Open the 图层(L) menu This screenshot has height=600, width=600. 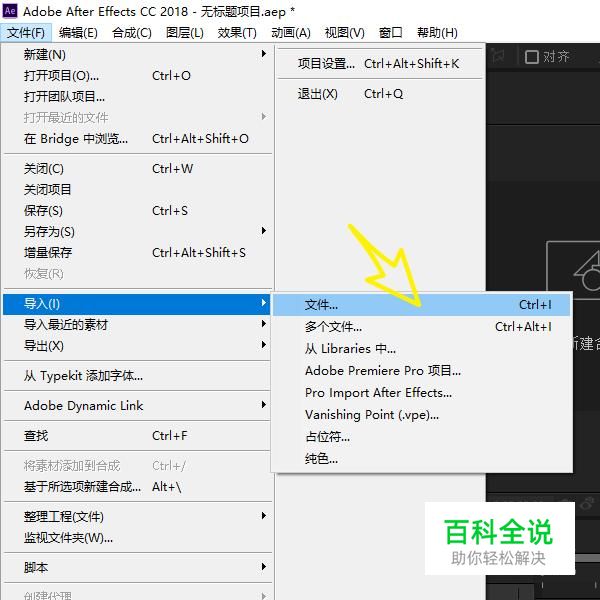[x=184, y=33]
